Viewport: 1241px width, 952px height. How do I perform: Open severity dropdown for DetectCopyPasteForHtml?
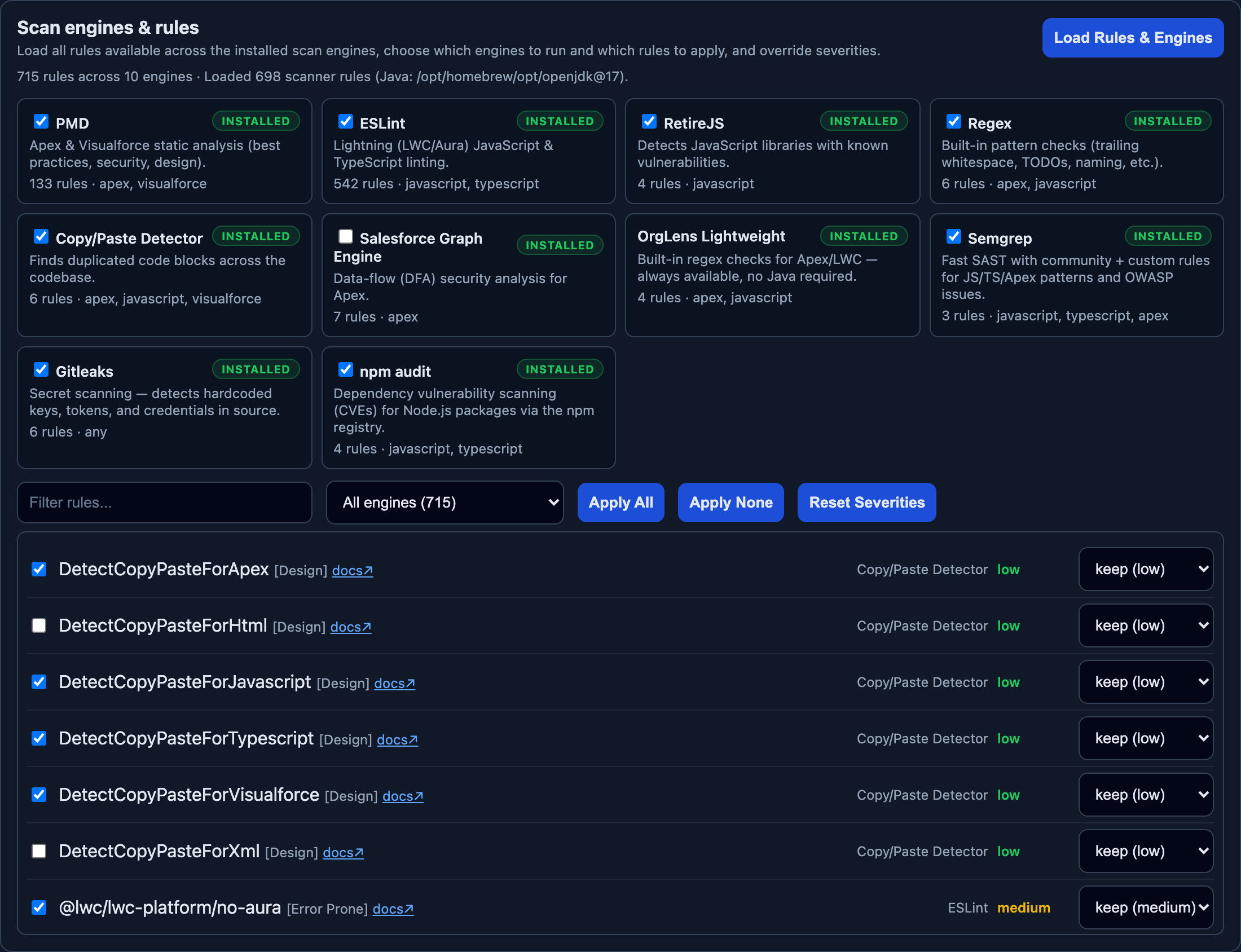(1146, 625)
